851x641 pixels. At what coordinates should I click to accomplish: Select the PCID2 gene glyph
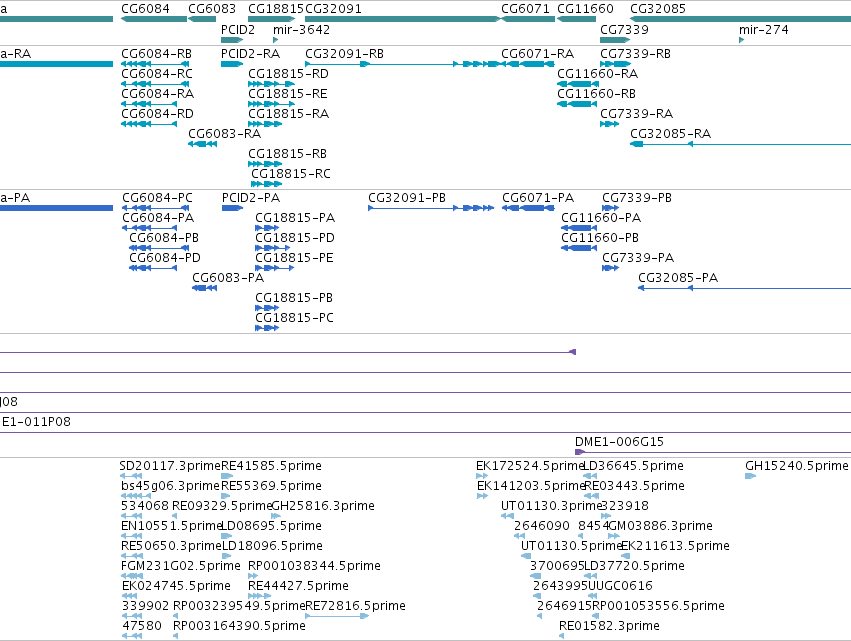(x=232, y=40)
